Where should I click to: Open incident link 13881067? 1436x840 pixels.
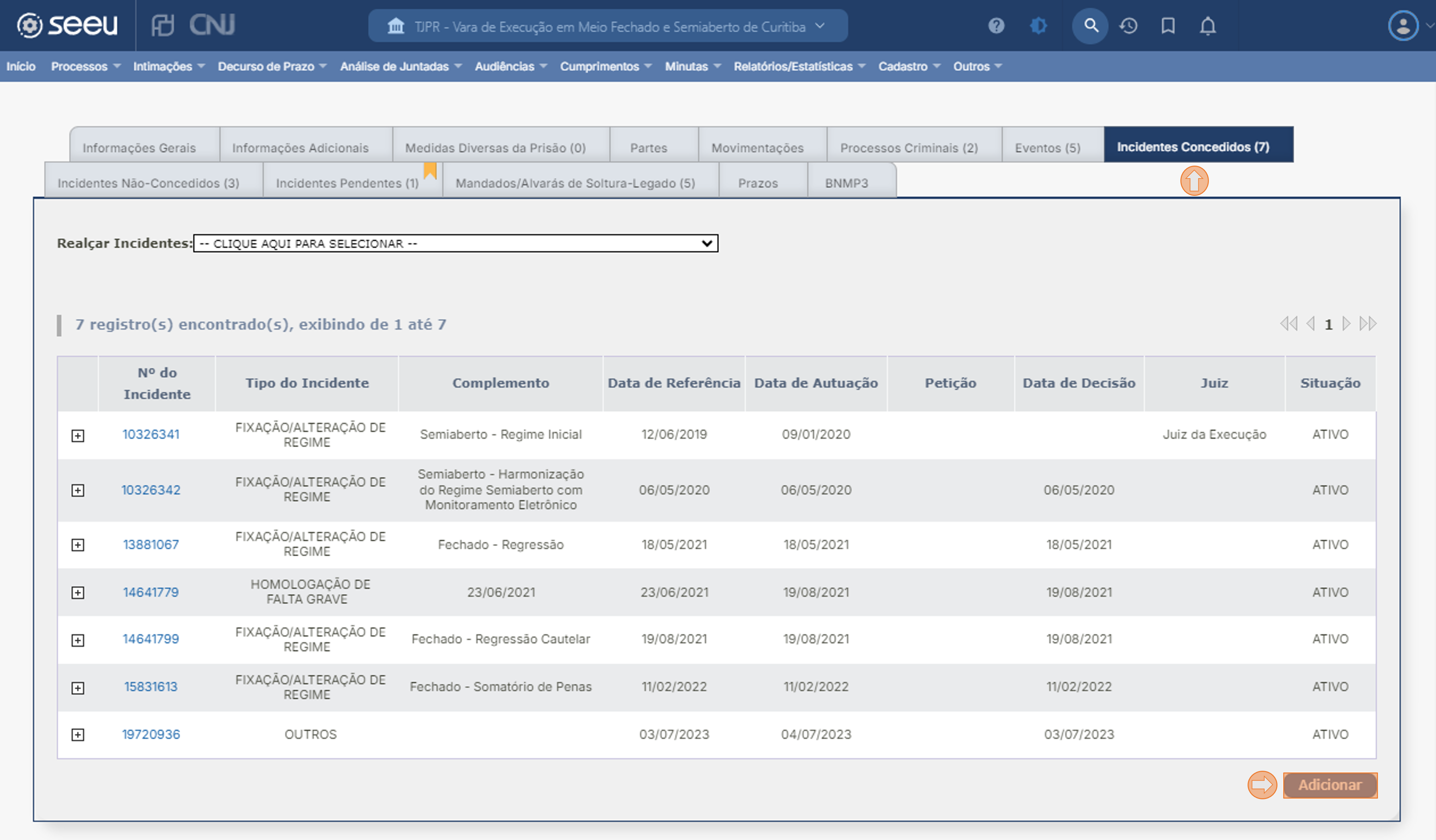click(x=151, y=545)
